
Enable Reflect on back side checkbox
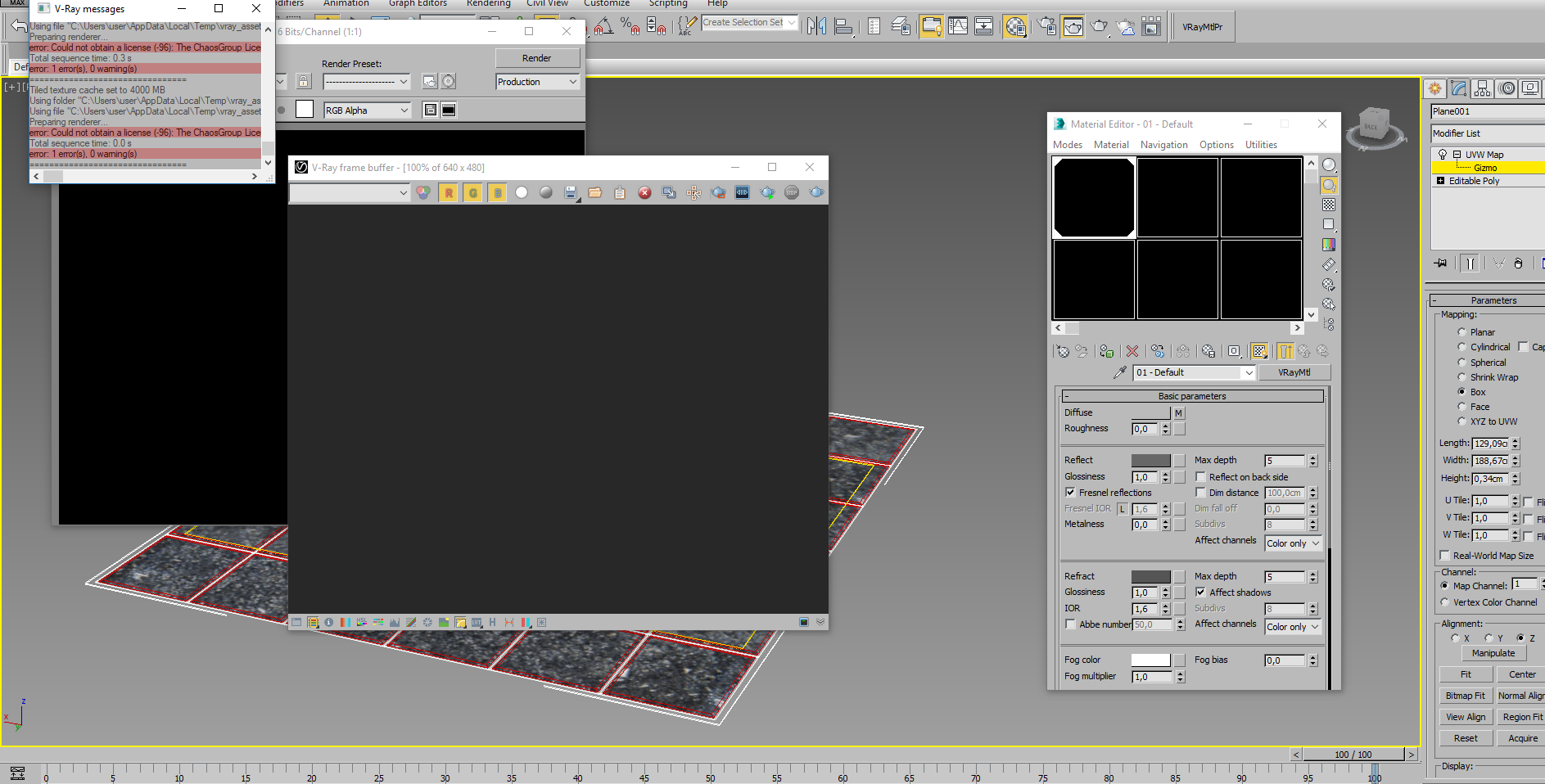[x=1200, y=477]
